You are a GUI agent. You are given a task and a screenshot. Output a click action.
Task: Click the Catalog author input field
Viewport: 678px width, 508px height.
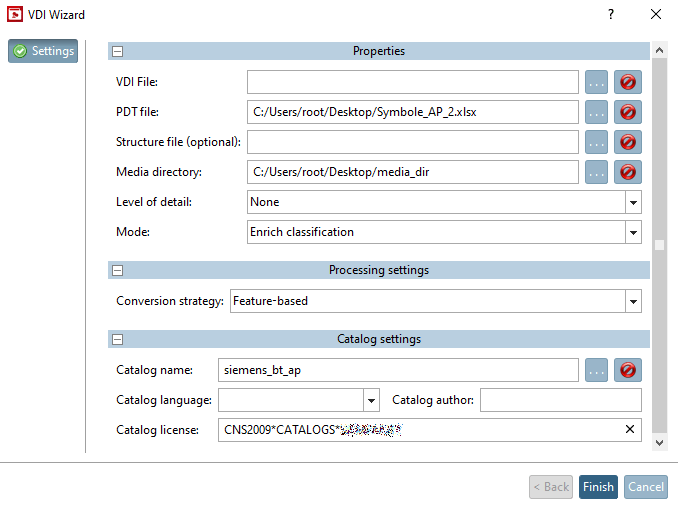(x=561, y=400)
